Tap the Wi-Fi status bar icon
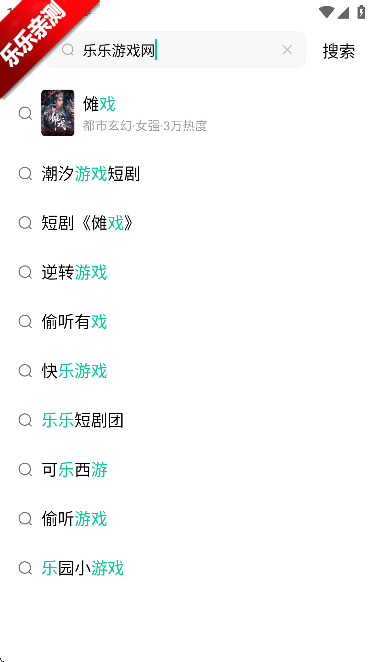The width and height of the screenshot is (372, 662). click(326, 12)
